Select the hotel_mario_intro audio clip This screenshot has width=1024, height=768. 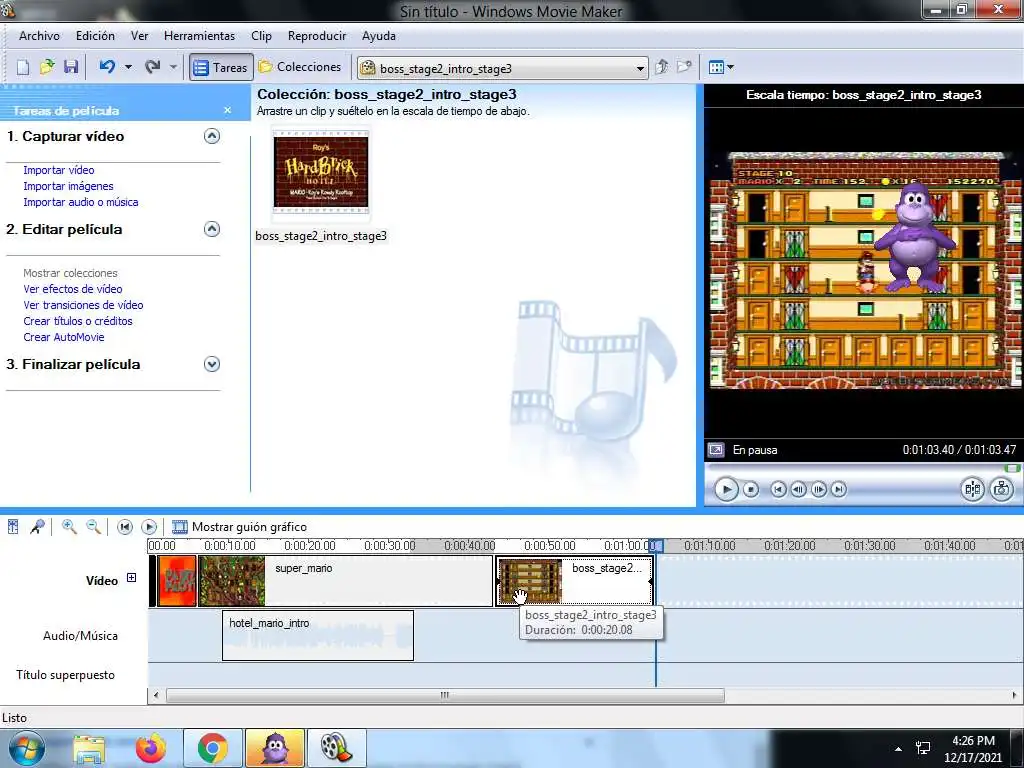pos(318,635)
